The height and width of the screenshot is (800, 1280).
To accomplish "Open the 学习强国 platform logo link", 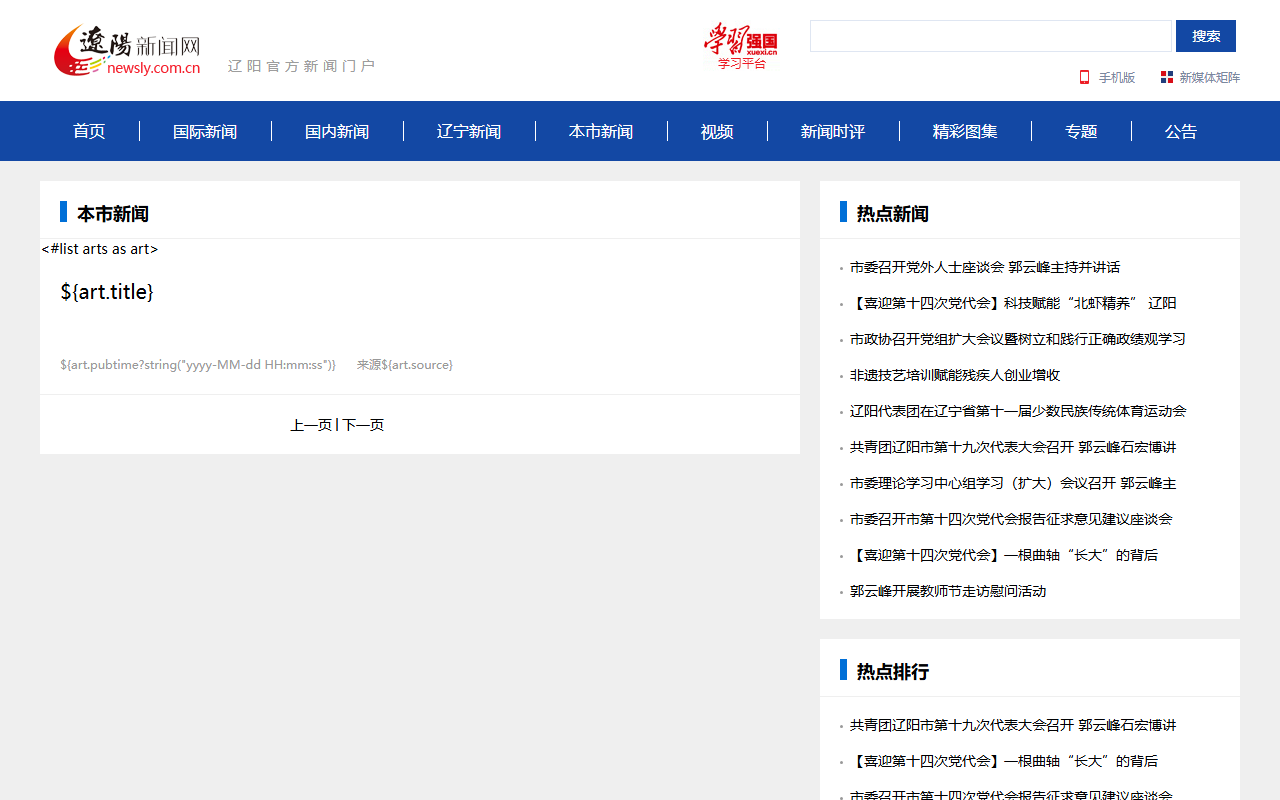I will click(x=741, y=47).
